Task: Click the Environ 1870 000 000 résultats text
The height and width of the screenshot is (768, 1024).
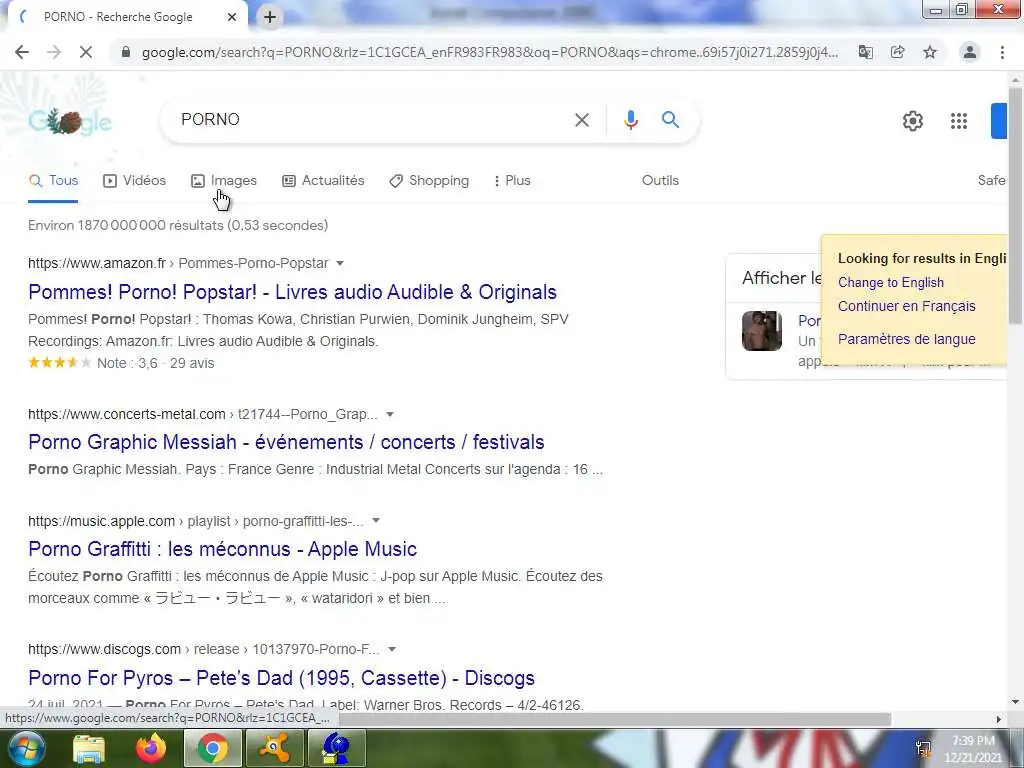Action: 178,225
